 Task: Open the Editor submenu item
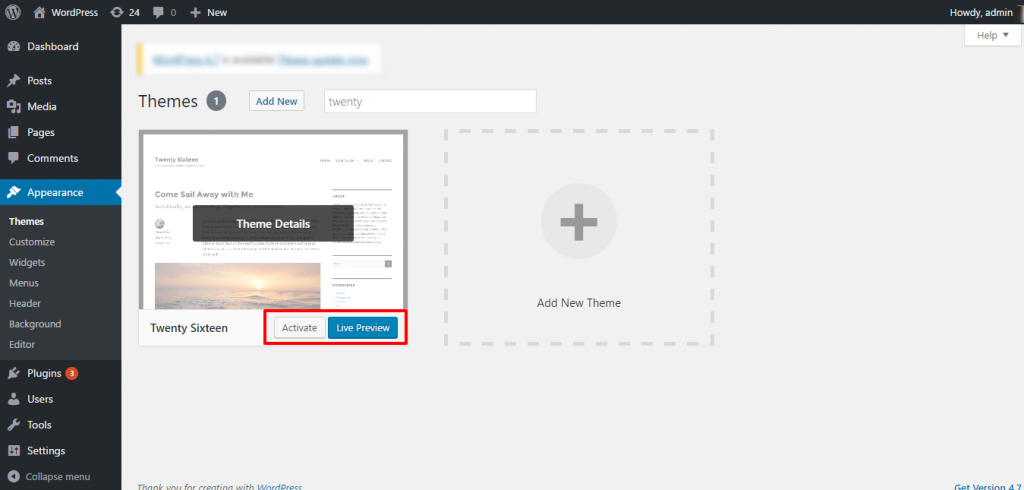click(22, 344)
